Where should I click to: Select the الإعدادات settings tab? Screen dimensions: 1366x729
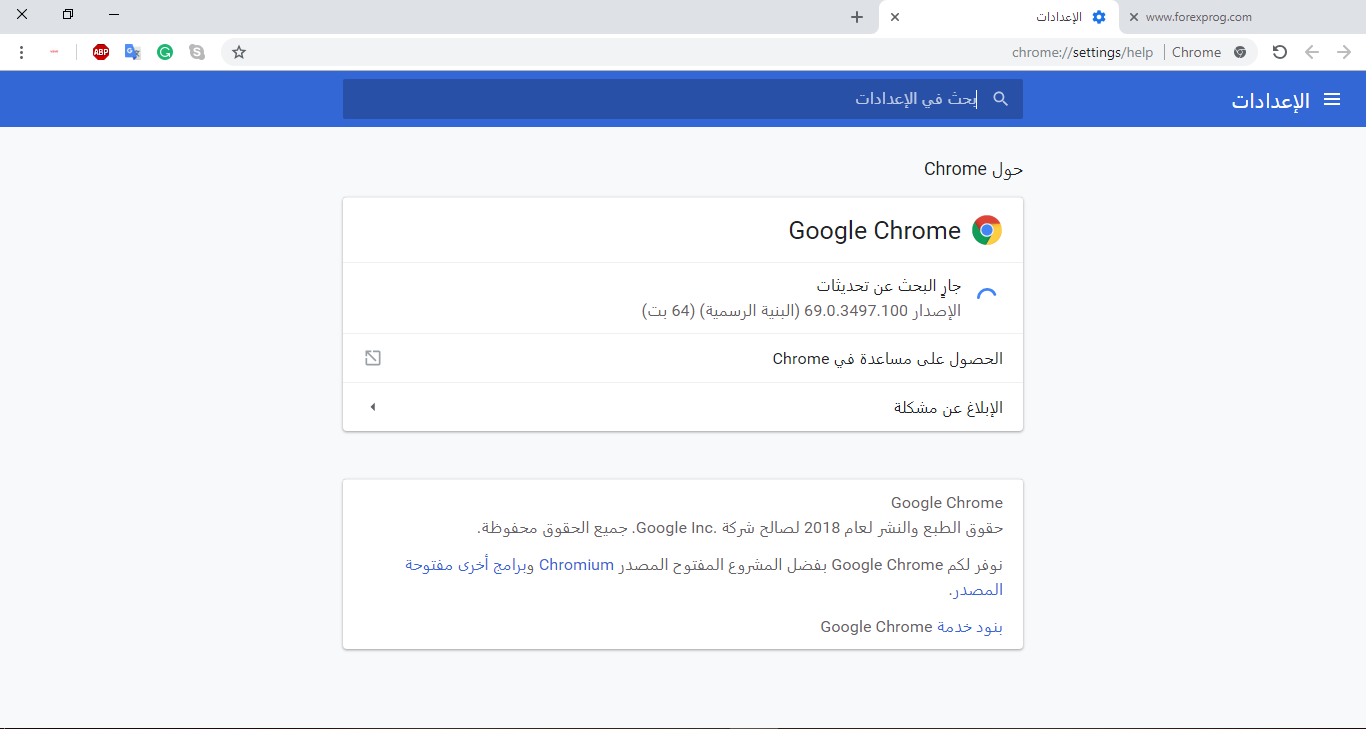1000,17
